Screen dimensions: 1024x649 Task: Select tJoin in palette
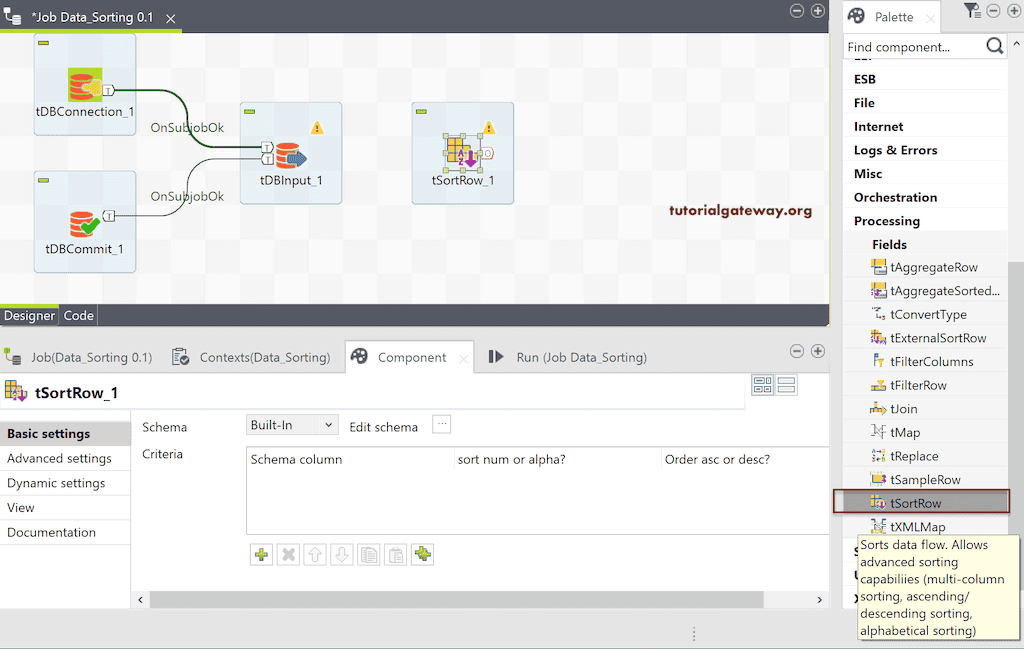pos(893,409)
